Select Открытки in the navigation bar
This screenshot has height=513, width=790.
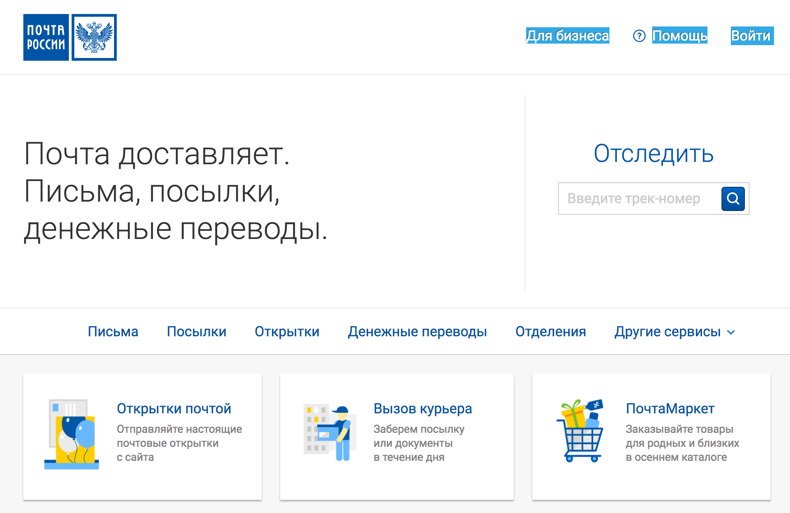click(287, 332)
